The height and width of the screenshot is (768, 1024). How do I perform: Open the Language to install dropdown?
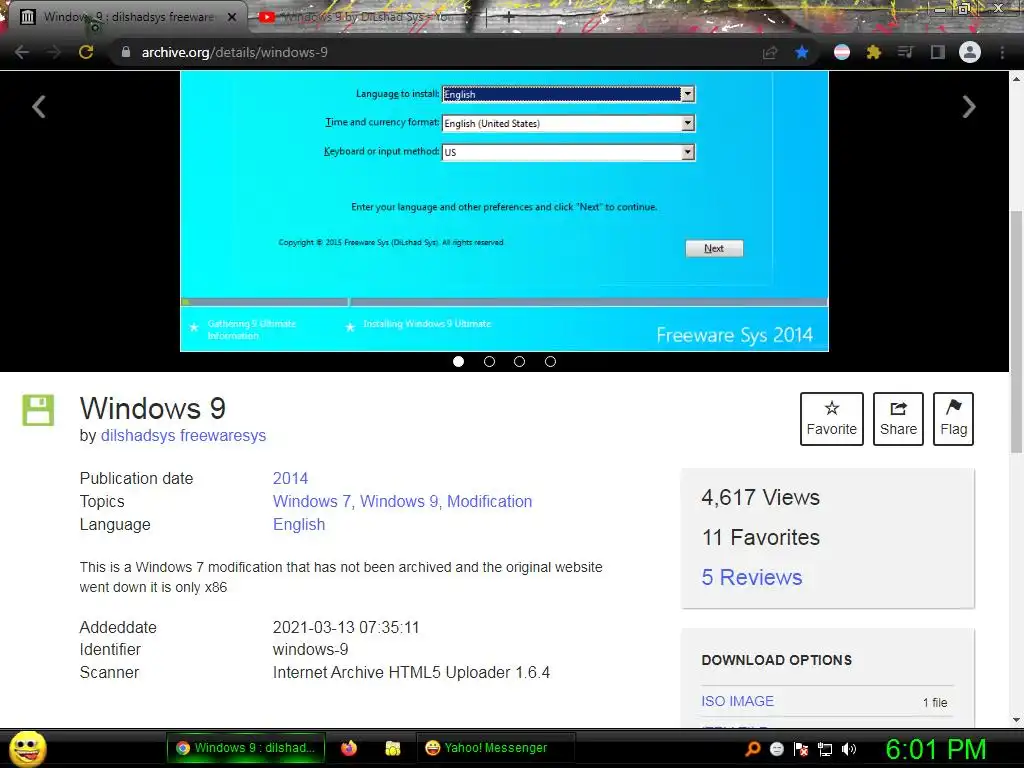568,94
